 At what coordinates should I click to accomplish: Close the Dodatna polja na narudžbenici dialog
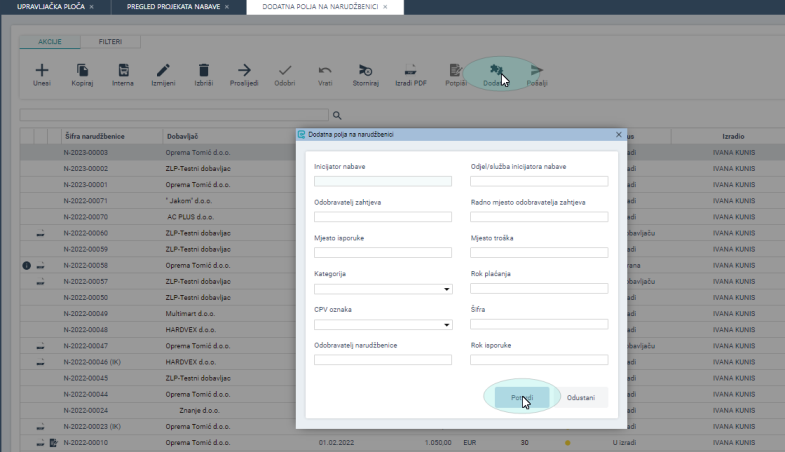click(618, 133)
